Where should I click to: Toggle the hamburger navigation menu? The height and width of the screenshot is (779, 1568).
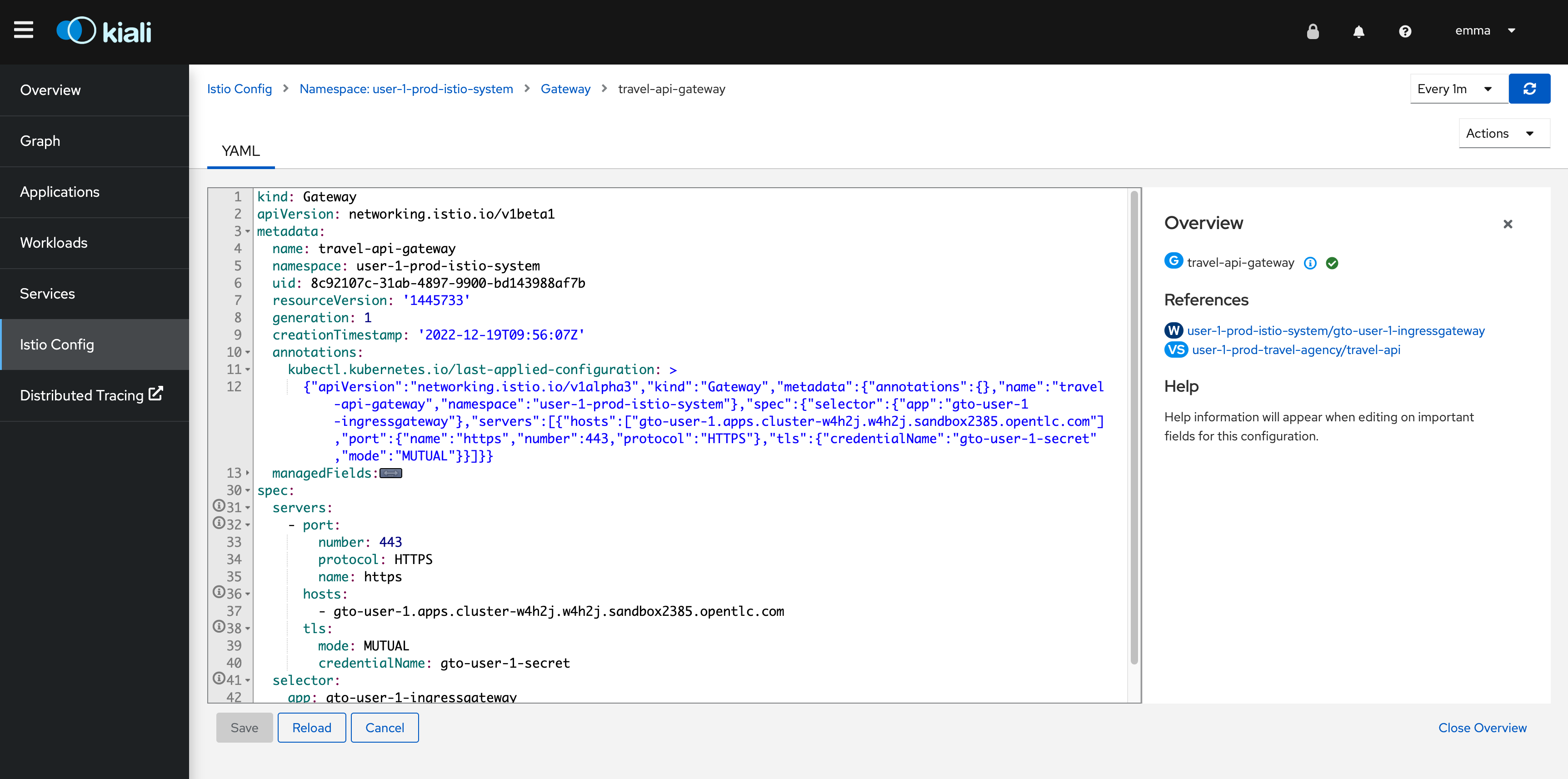[23, 30]
